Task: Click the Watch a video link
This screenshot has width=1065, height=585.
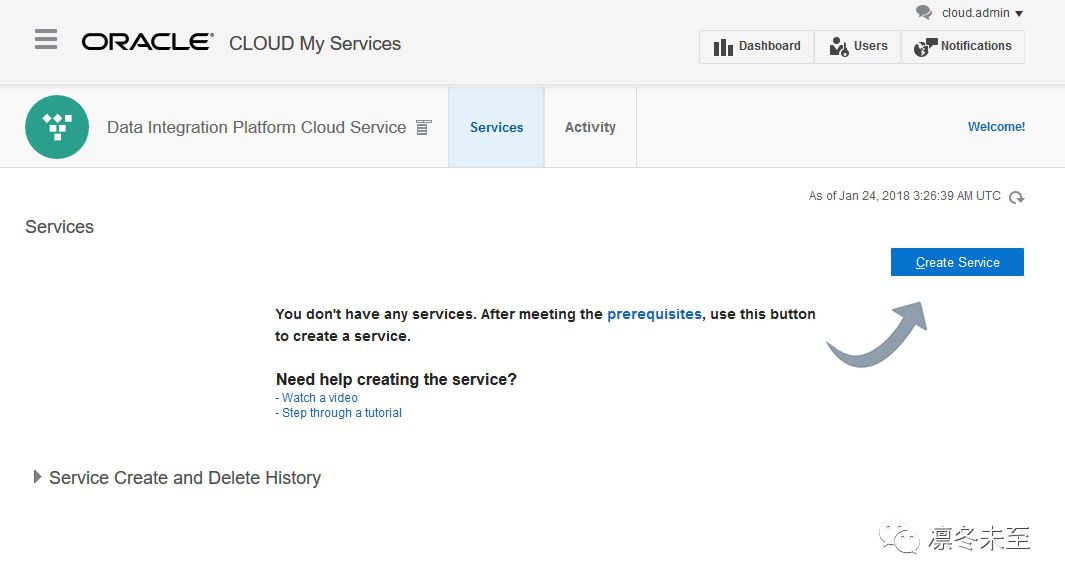Action: 319,398
